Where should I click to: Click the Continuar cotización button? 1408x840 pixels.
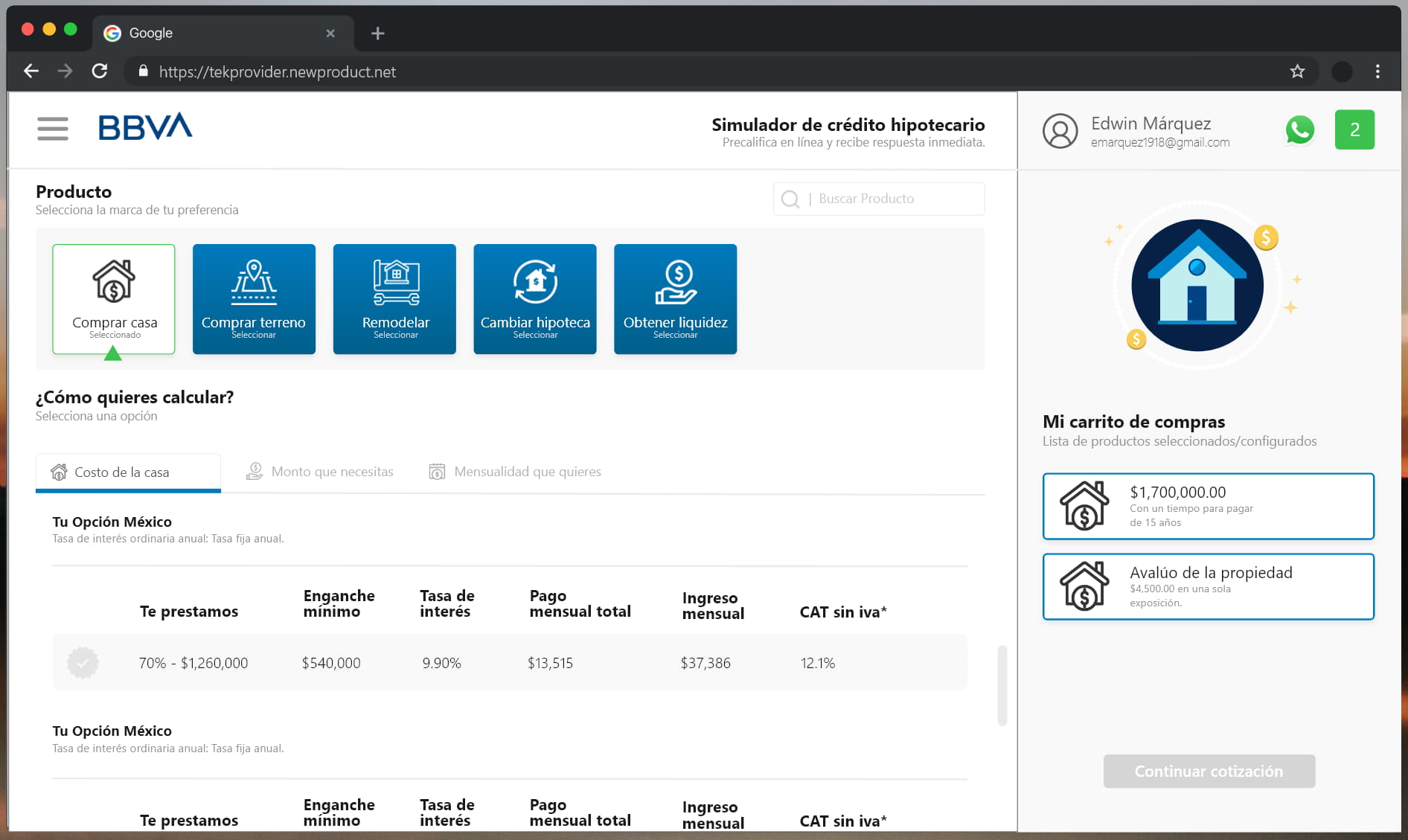point(1209,772)
